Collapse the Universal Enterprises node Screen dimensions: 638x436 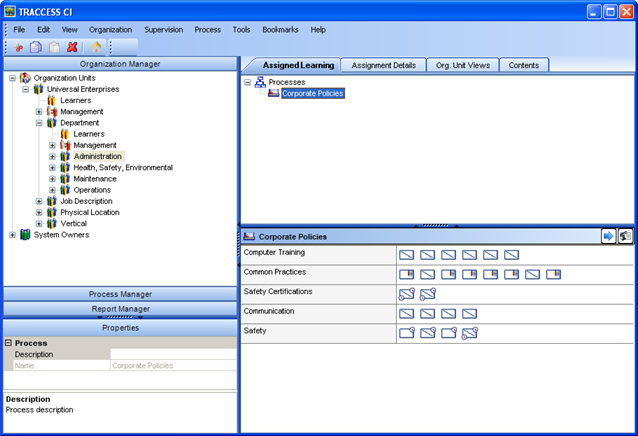point(25,89)
